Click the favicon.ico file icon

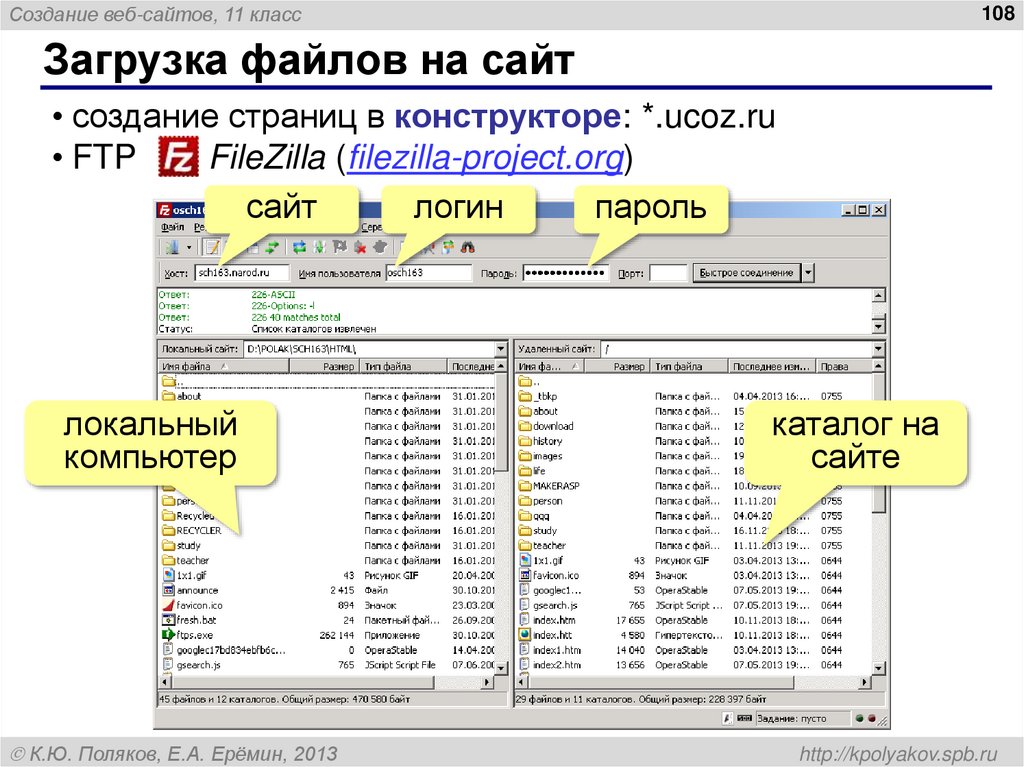(x=168, y=605)
